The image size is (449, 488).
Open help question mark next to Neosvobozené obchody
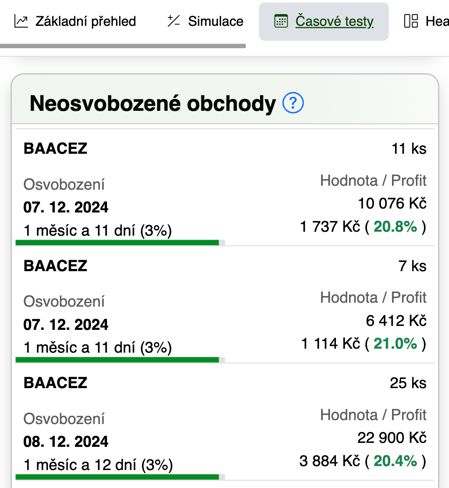293,103
